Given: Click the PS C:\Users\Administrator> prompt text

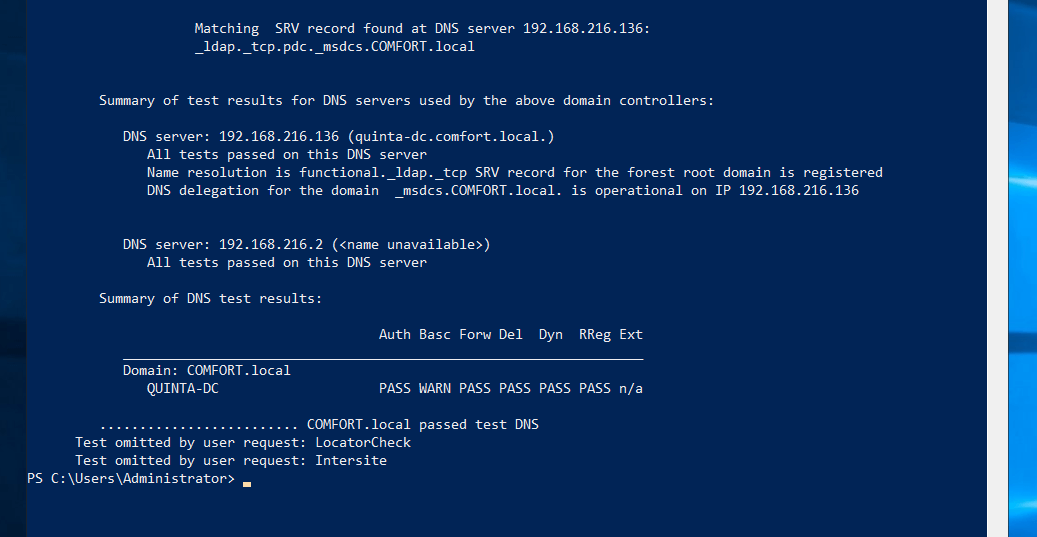Looking at the screenshot, I should point(131,479).
